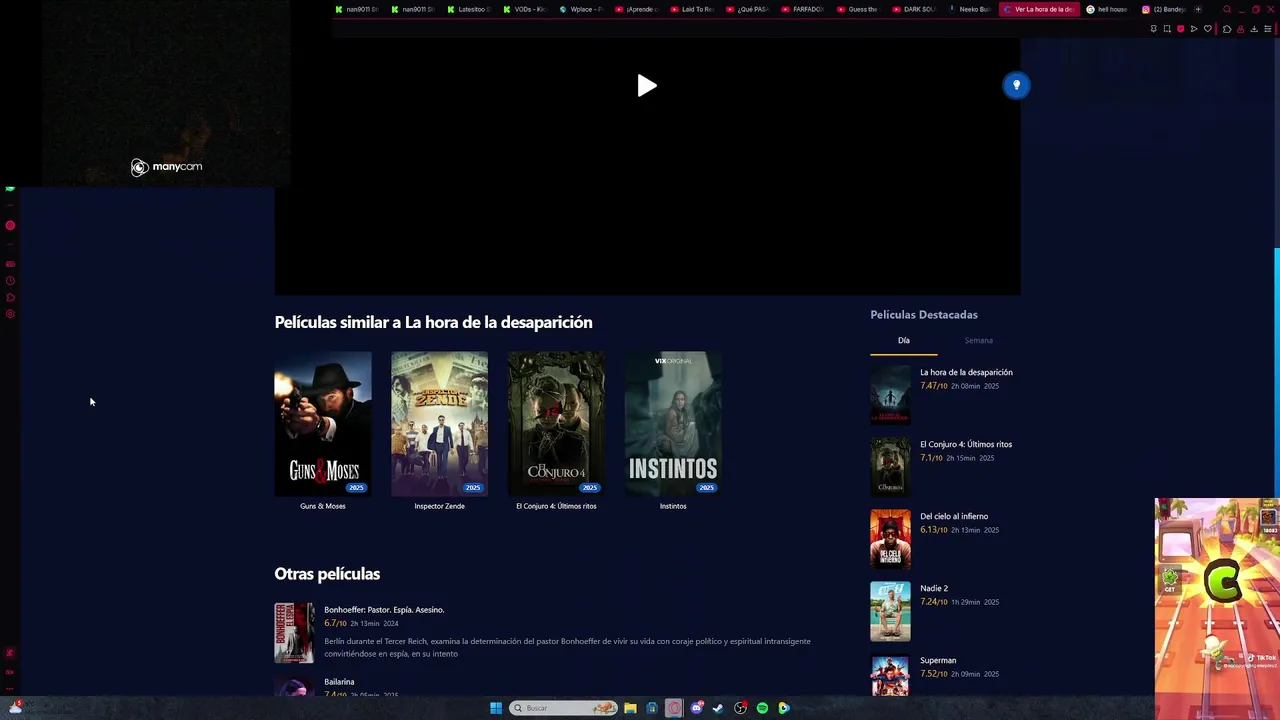
Task: Open the settings gear sidebar icon
Action: pyautogui.click(x=10, y=314)
